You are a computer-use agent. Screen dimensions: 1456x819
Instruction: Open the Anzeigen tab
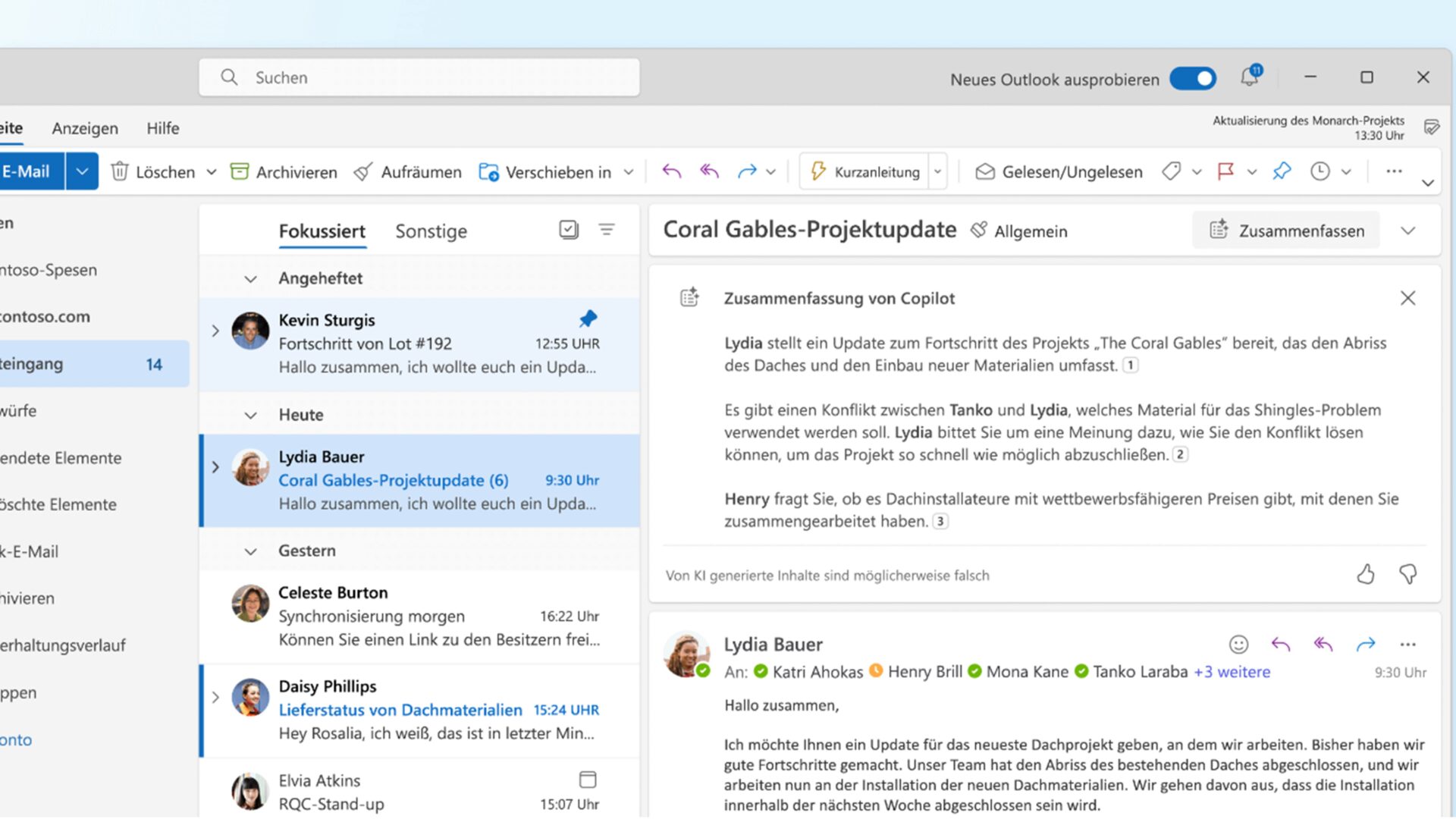click(85, 128)
